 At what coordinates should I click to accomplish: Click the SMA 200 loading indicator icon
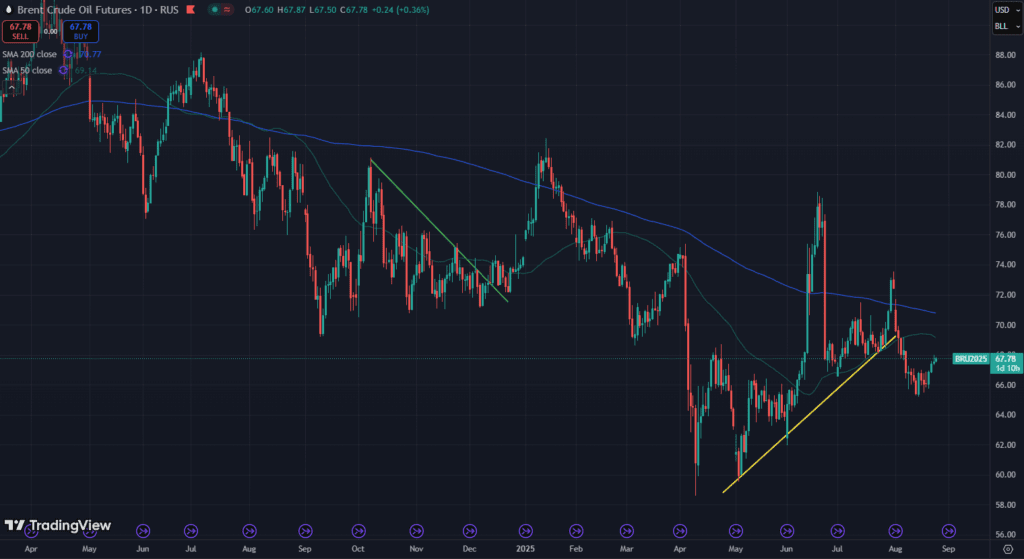pyautogui.click(x=67, y=54)
